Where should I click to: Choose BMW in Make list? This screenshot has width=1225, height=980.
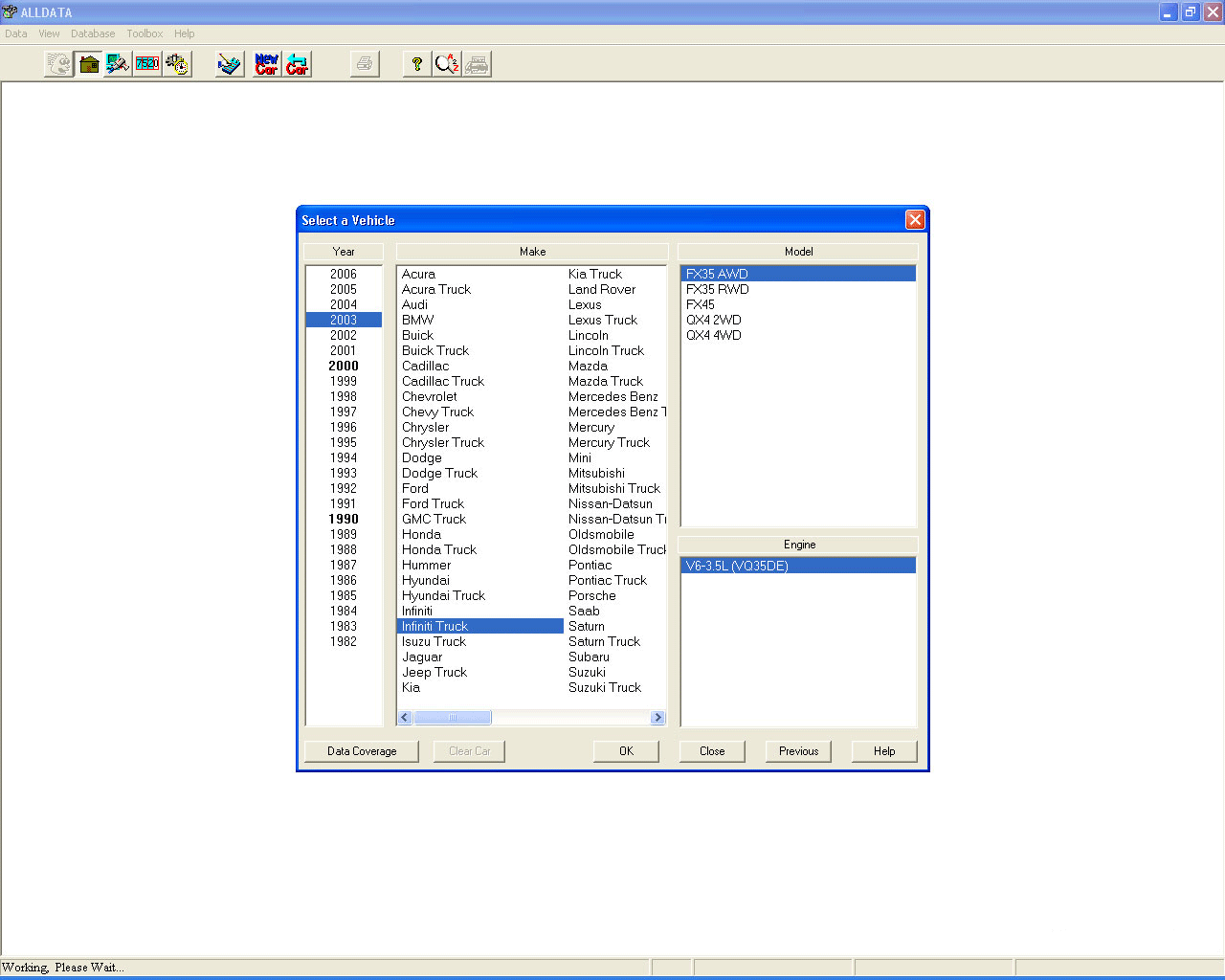coord(417,320)
